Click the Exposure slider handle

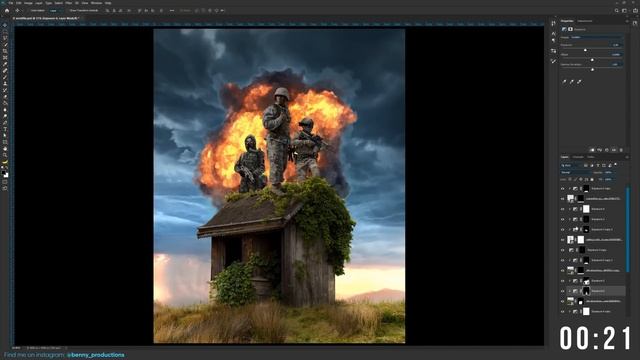pyautogui.click(x=585, y=50)
